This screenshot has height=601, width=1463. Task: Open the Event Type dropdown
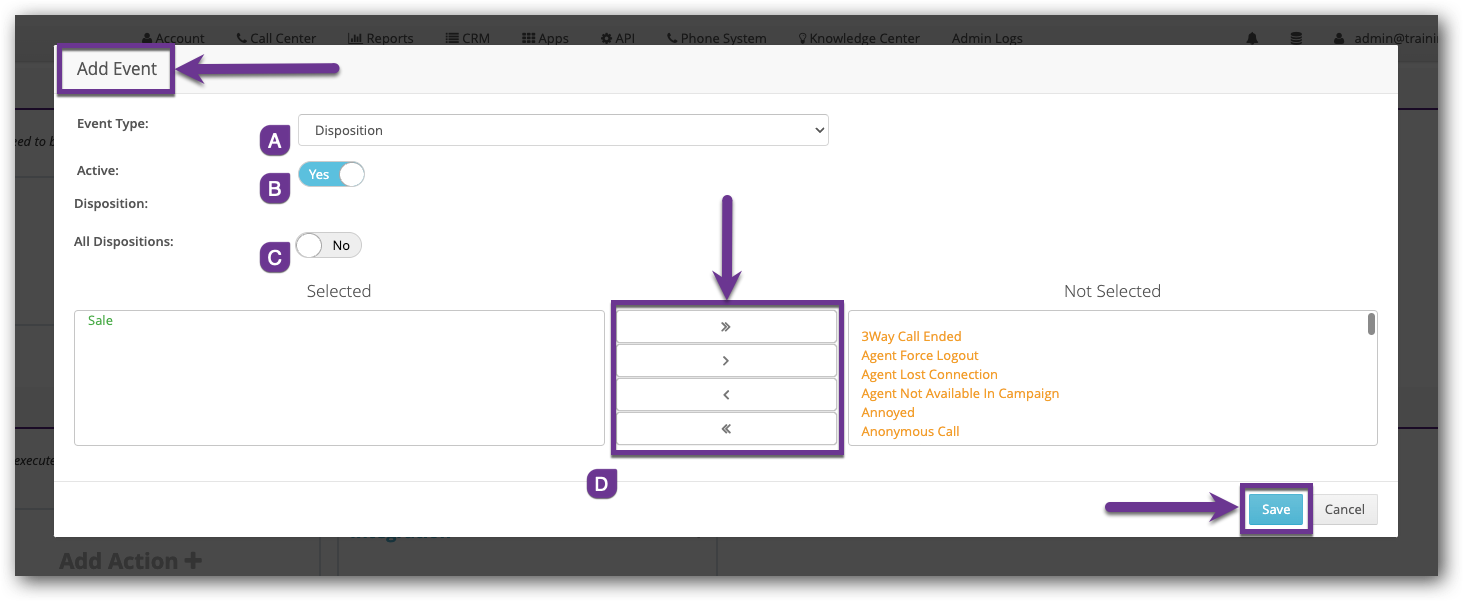(563, 130)
